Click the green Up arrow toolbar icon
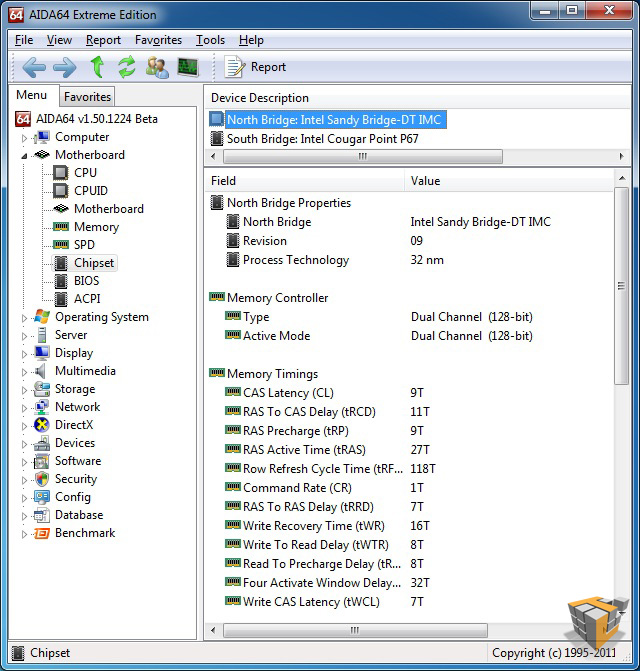 pos(98,67)
